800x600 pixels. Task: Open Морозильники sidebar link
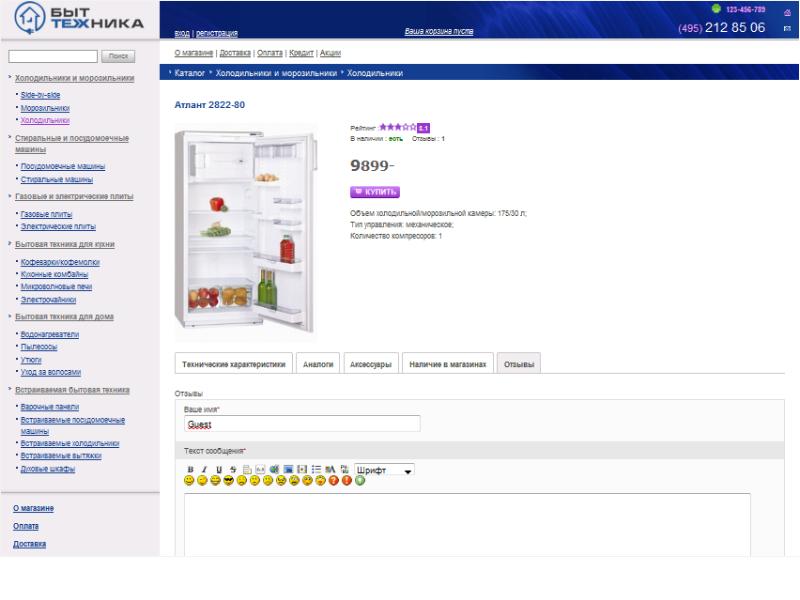pyautogui.click(x=45, y=108)
